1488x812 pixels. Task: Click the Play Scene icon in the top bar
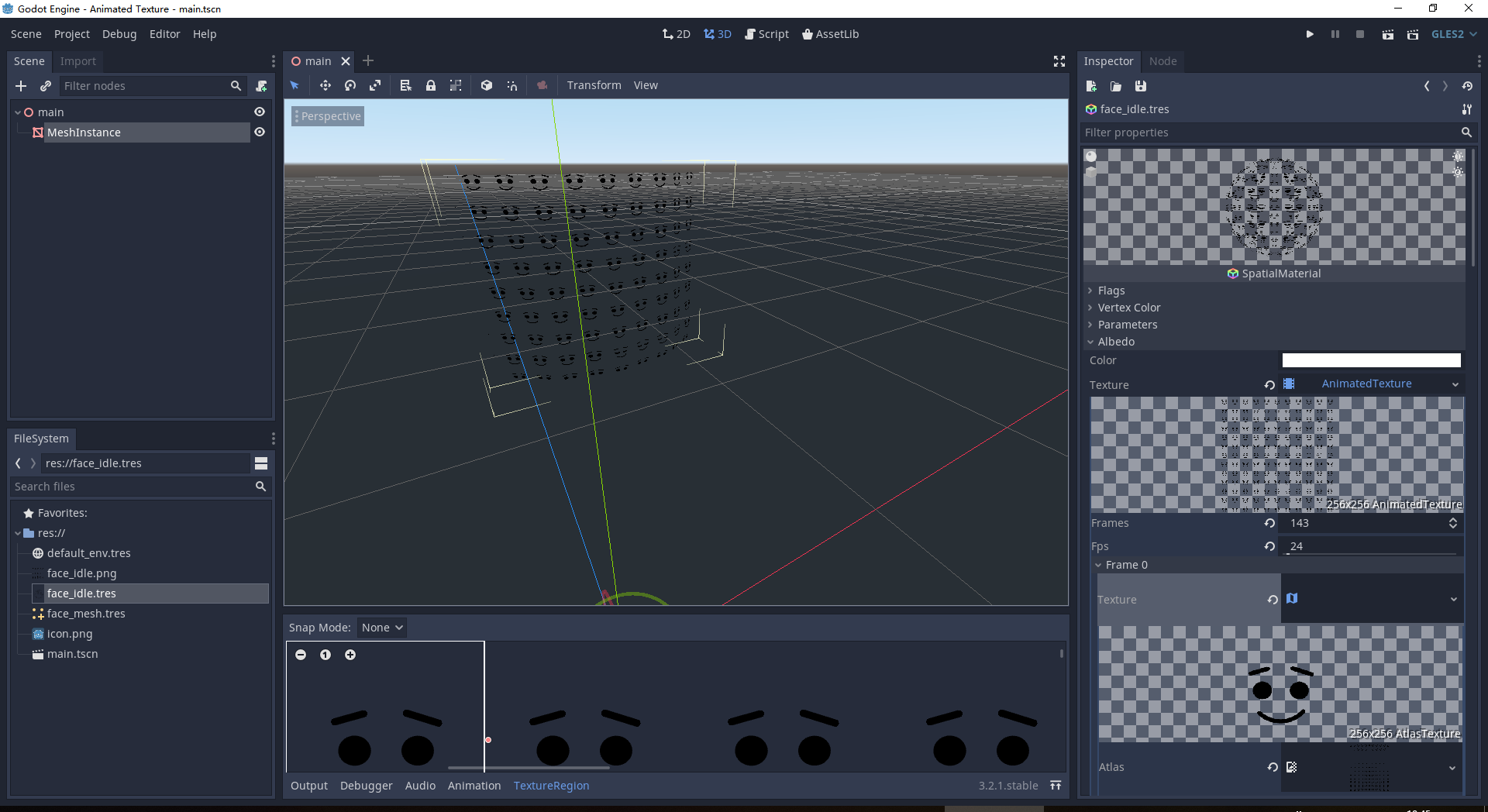[x=1387, y=34]
